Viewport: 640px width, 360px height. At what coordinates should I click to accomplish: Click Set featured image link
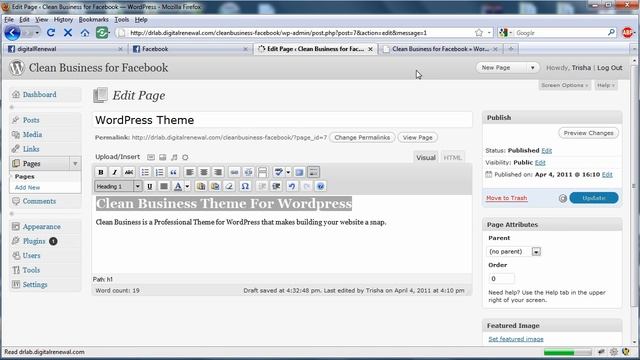516,339
